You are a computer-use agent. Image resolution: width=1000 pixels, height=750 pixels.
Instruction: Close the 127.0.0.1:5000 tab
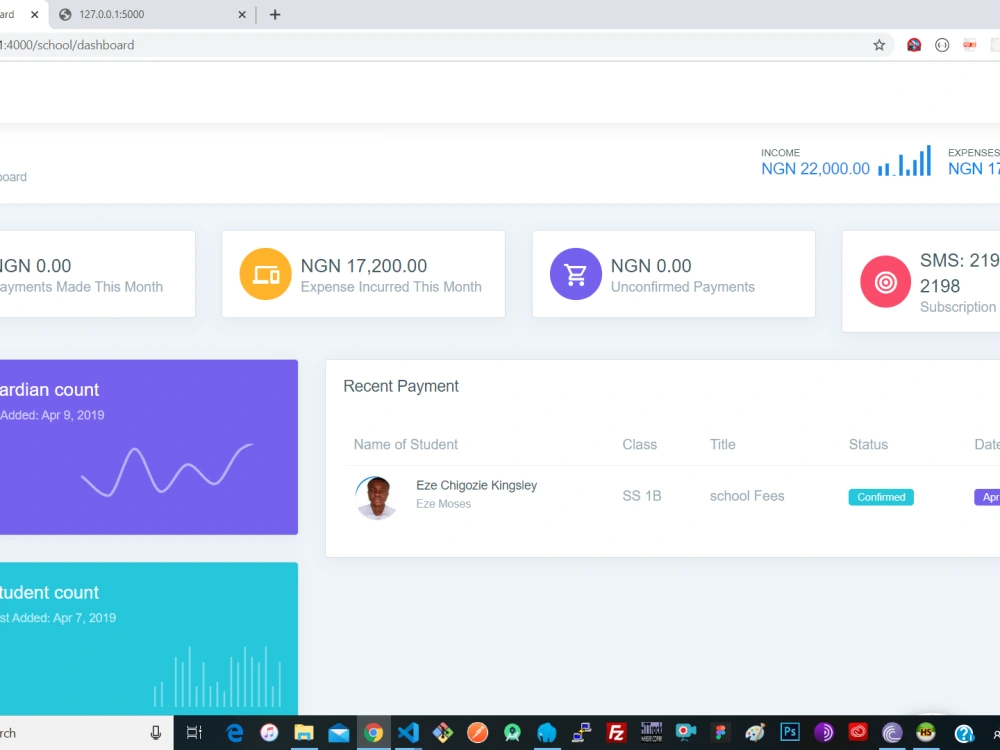tap(242, 14)
